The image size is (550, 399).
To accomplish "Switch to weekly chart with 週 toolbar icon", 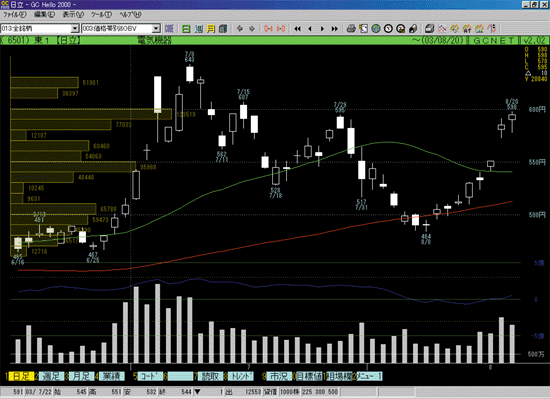I will tap(199, 29).
